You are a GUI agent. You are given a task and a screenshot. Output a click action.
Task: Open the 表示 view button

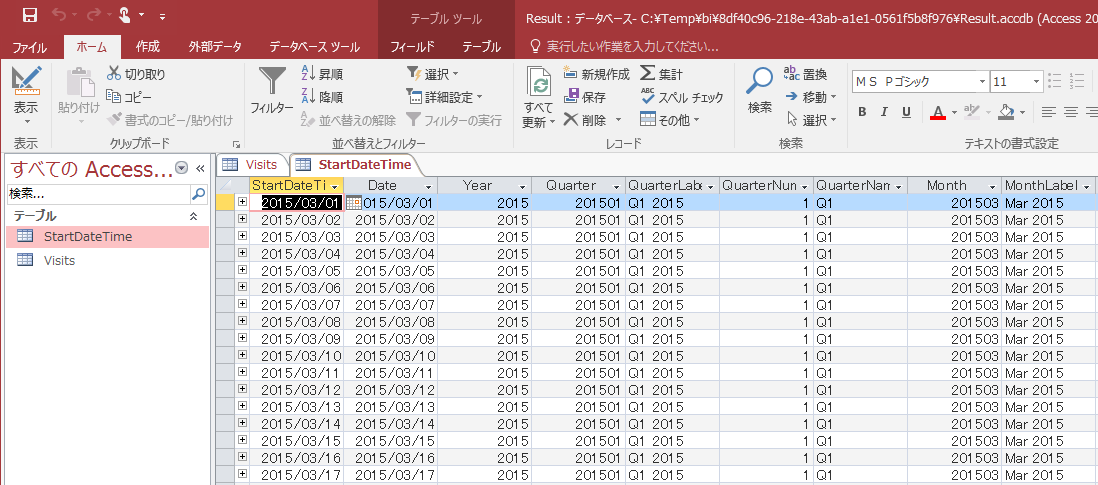click(x=27, y=97)
